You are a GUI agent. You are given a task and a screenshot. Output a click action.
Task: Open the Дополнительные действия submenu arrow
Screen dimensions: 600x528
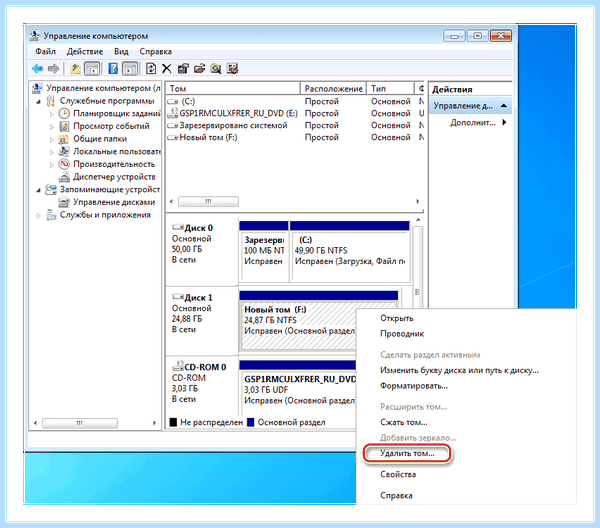pyautogui.click(x=504, y=122)
